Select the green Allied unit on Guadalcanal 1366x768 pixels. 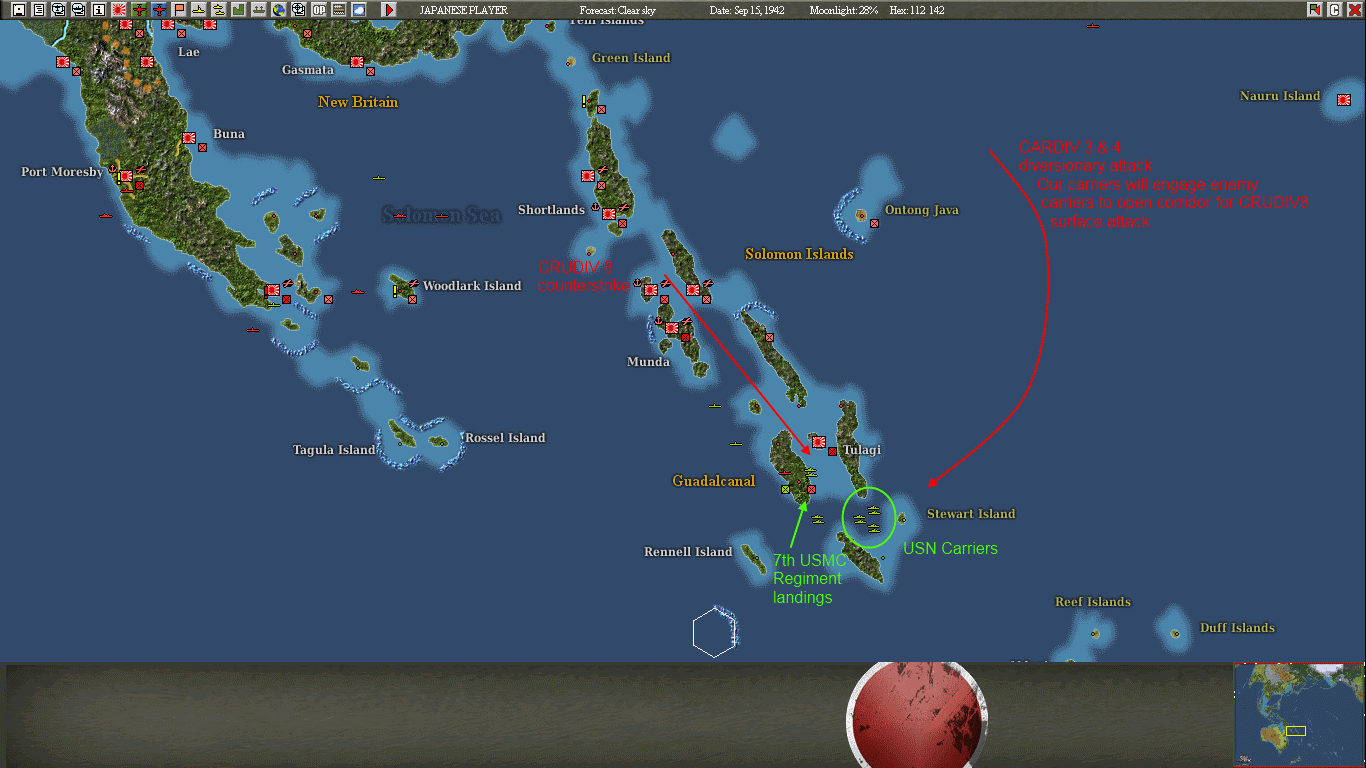coord(786,489)
